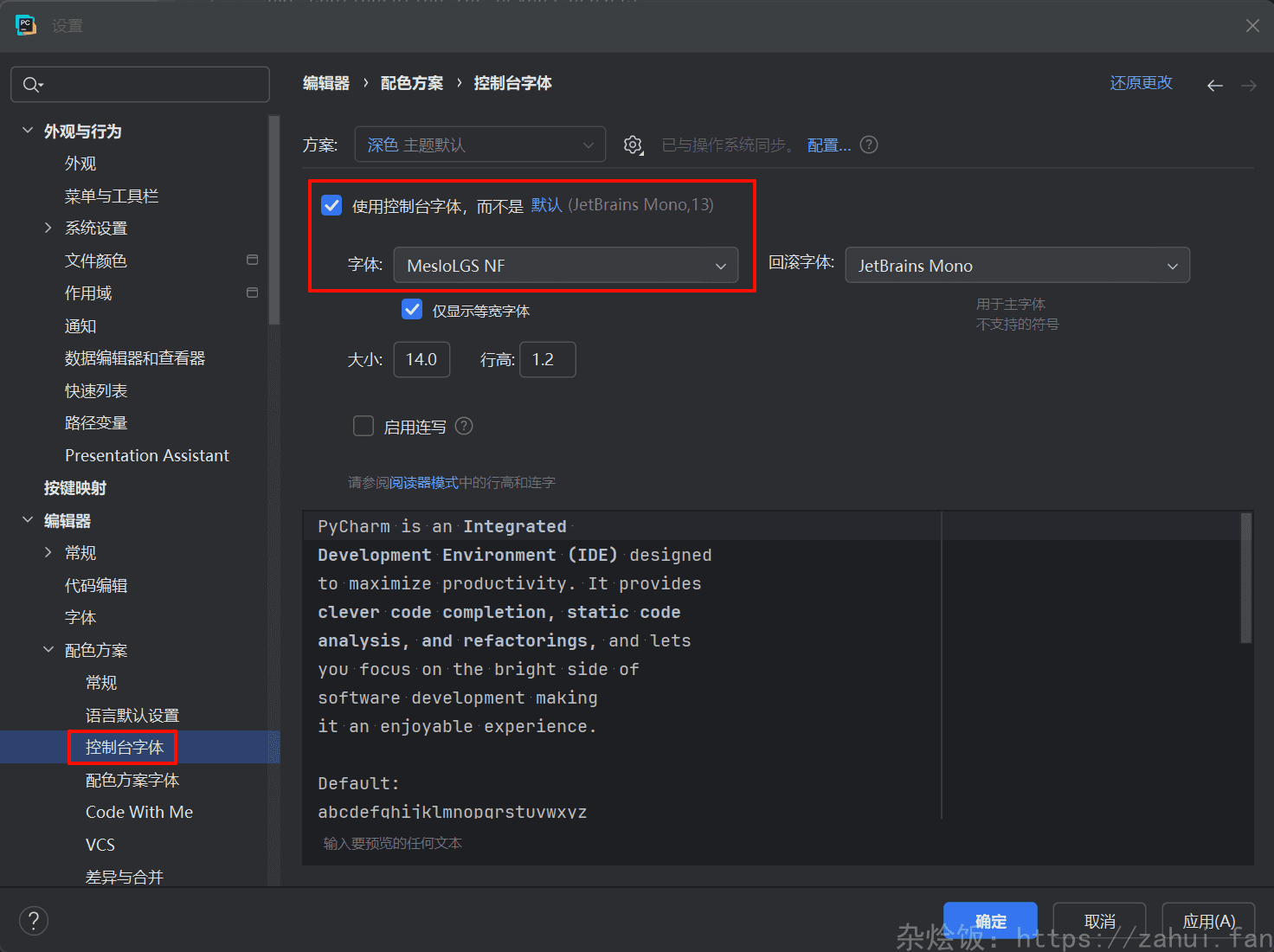Screen dimensions: 1274x952
Task: Uncheck 使用控制台字体 checkbox
Action: coord(331,205)
